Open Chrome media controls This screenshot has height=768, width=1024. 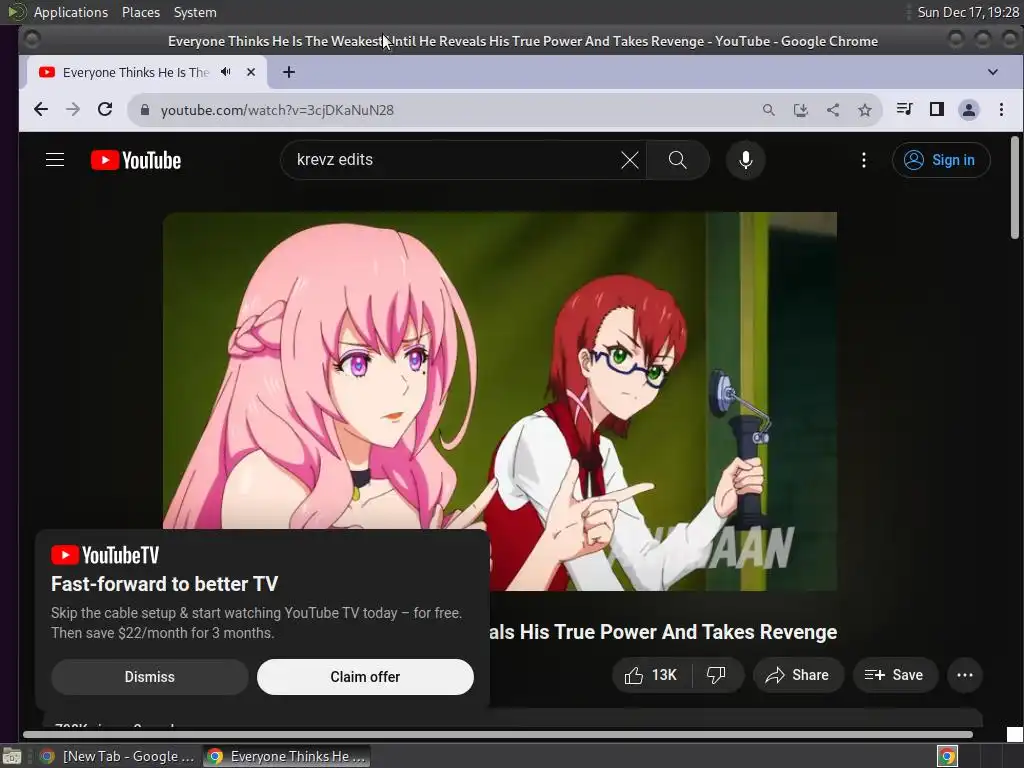click(904, 109)
